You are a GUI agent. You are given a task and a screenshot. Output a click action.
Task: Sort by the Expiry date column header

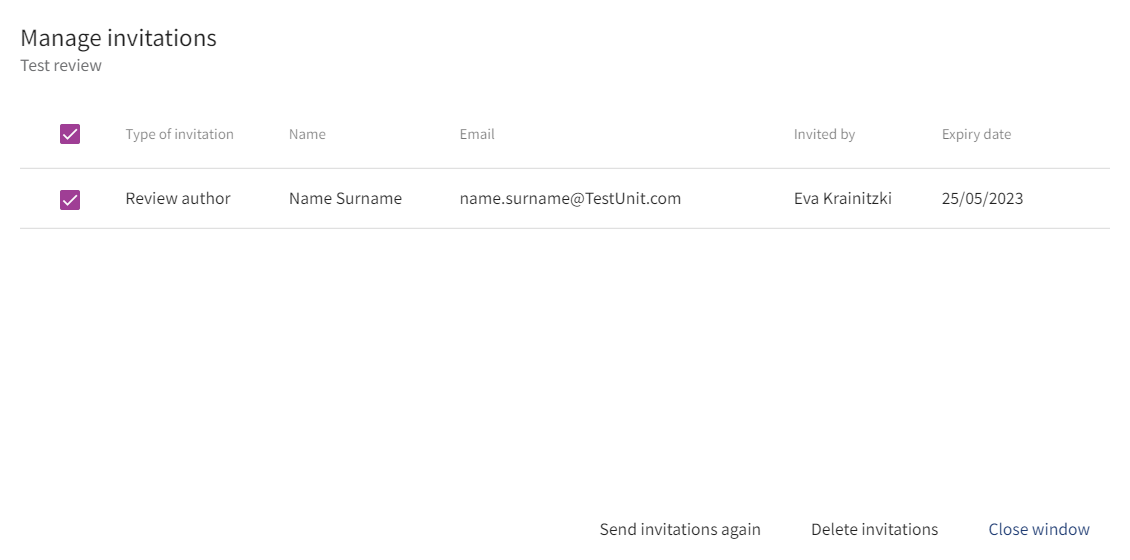pos(976,134)
